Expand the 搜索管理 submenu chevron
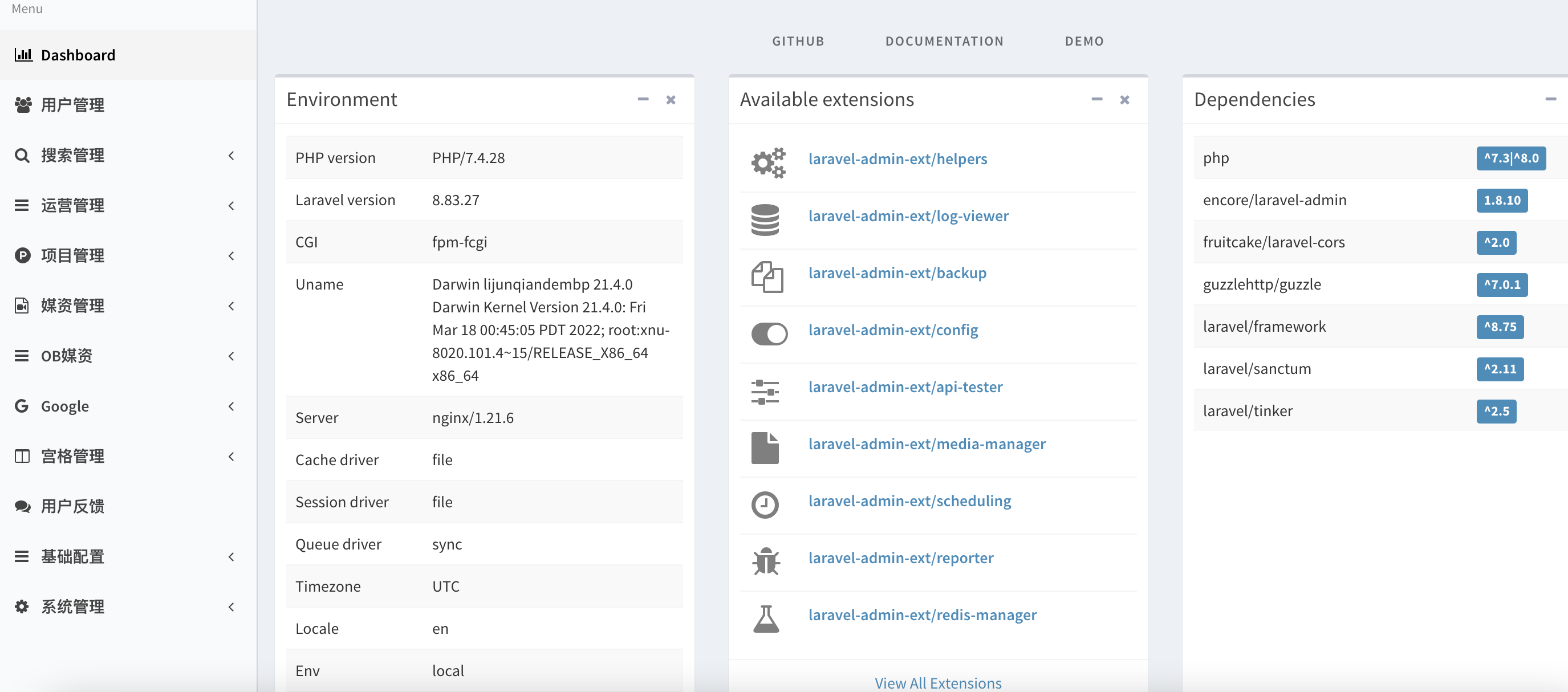This screenshot has width=1568, height=692. (x=231, y=156)
